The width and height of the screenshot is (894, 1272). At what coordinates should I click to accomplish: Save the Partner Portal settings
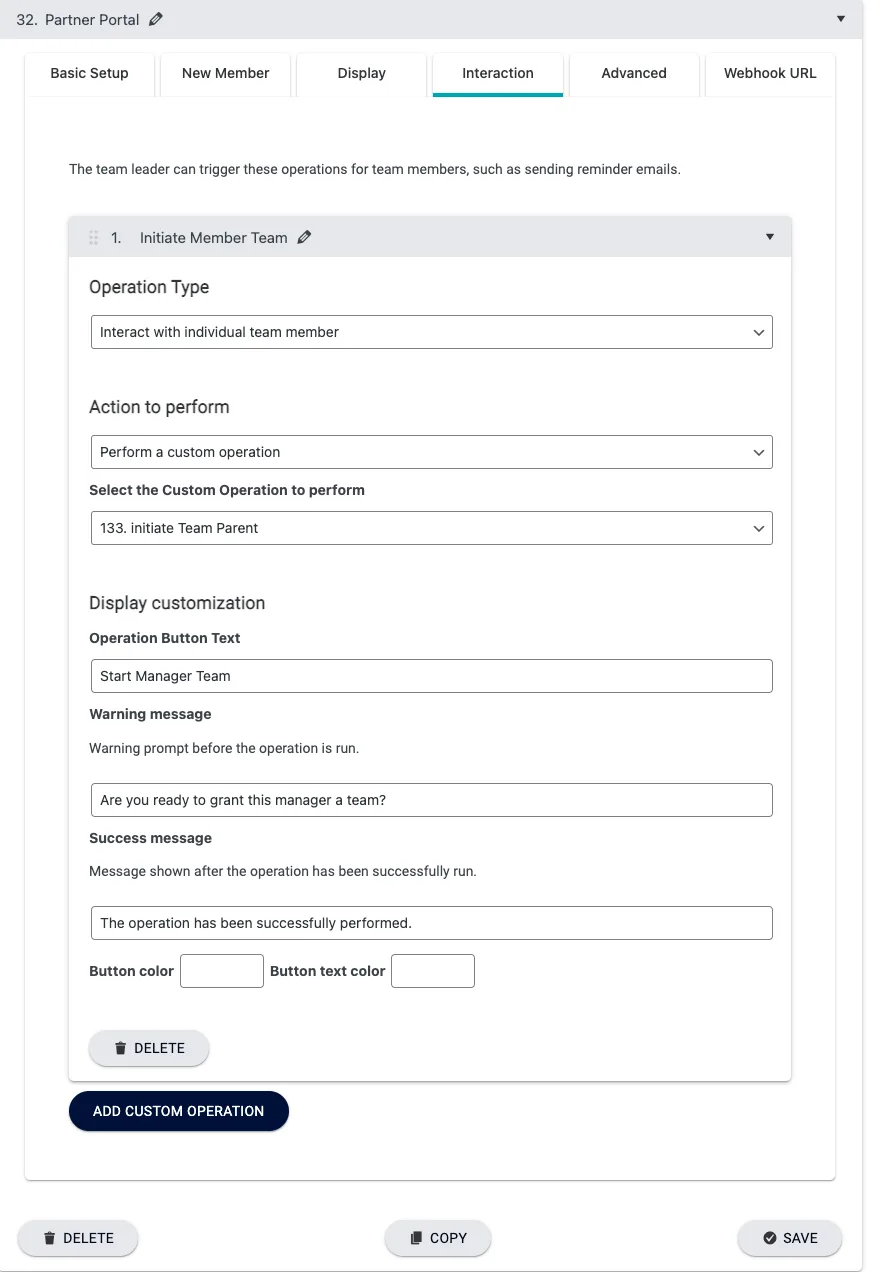point(789,1238)
